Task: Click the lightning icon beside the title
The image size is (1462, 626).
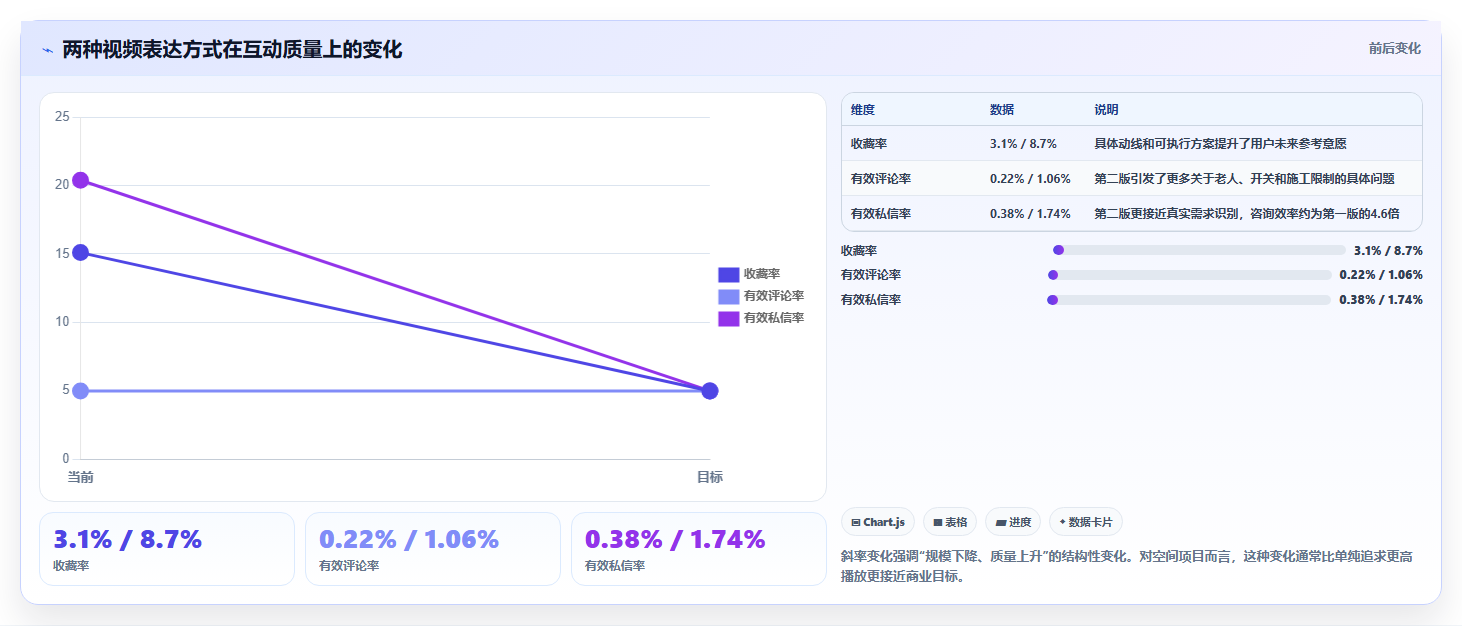Action: click(47, 50)
